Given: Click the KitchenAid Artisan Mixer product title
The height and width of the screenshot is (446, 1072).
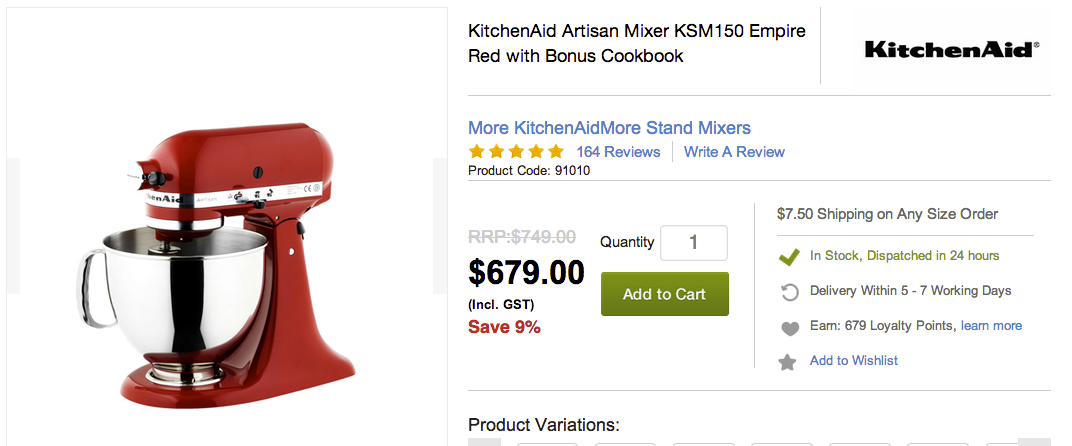Looking at the screenshot, I should click(x=636, y=43).
